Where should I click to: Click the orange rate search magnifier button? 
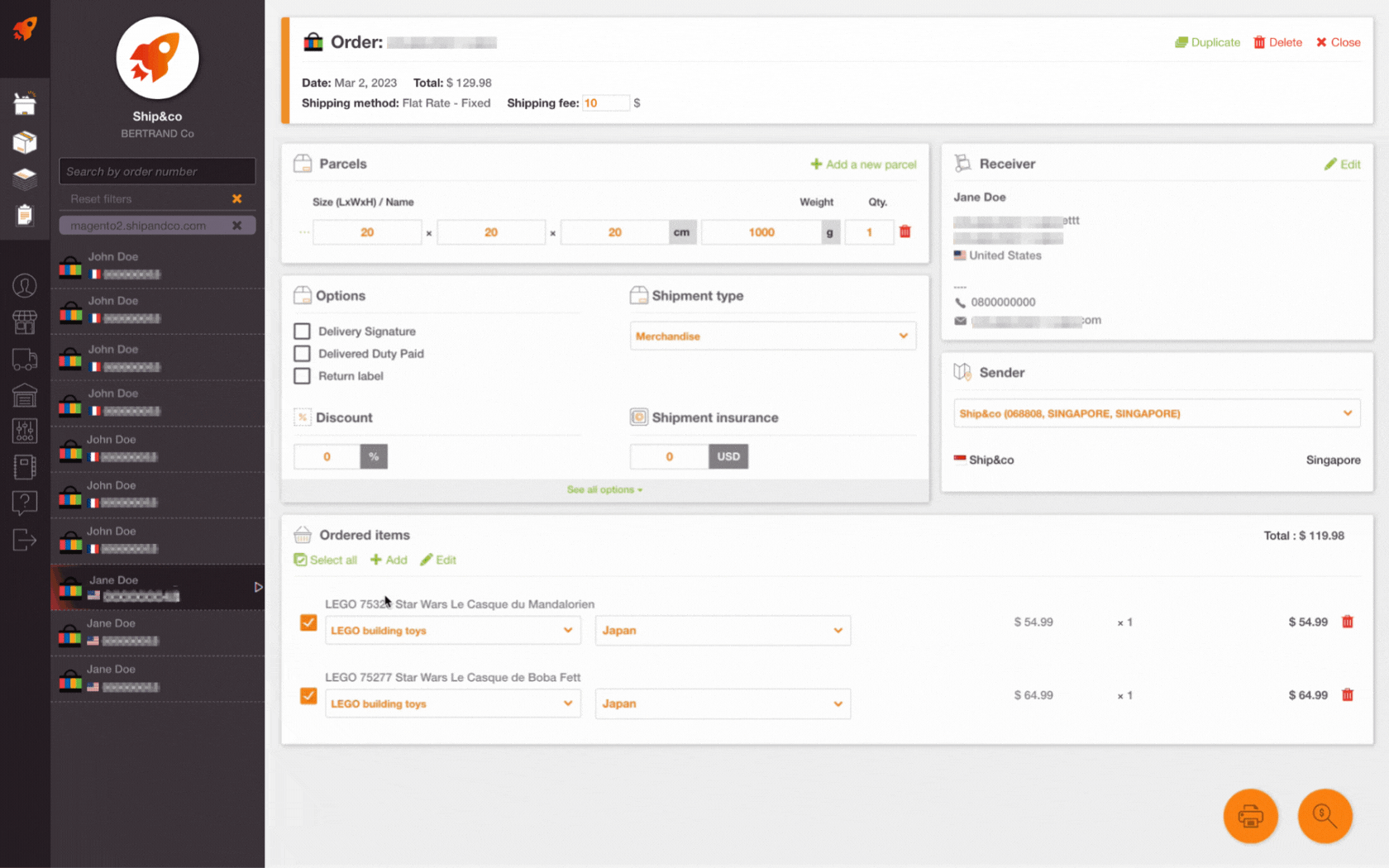1324,816
